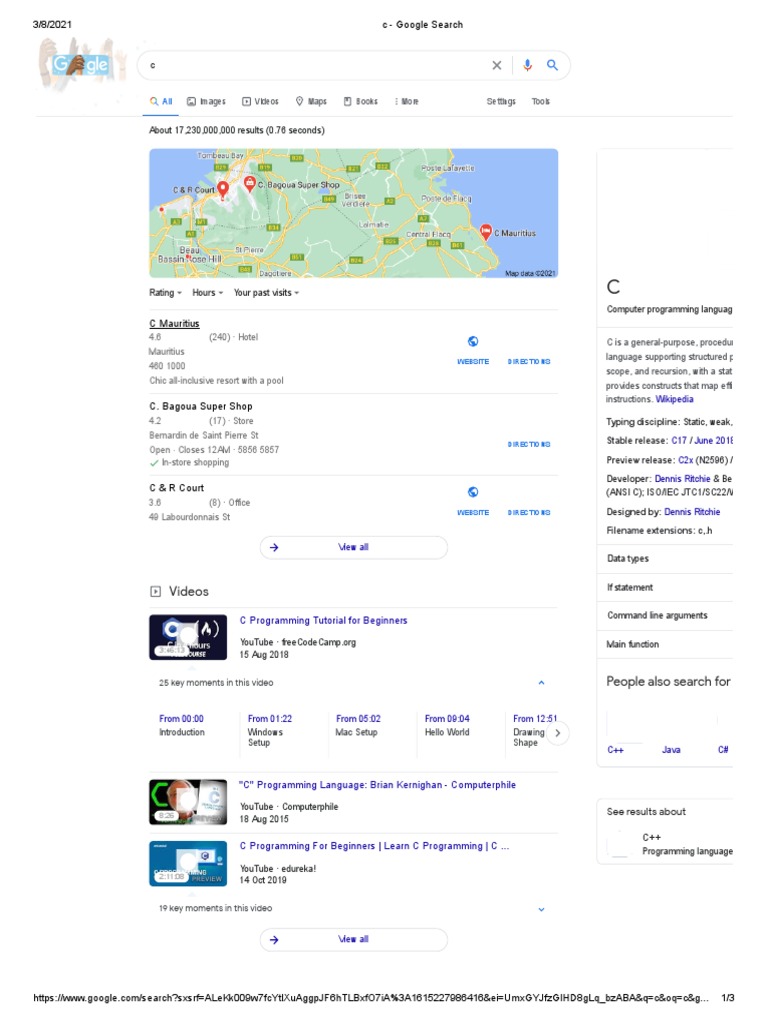
Task: Start voice search with the microphone icon
Action: pos(527,66)
